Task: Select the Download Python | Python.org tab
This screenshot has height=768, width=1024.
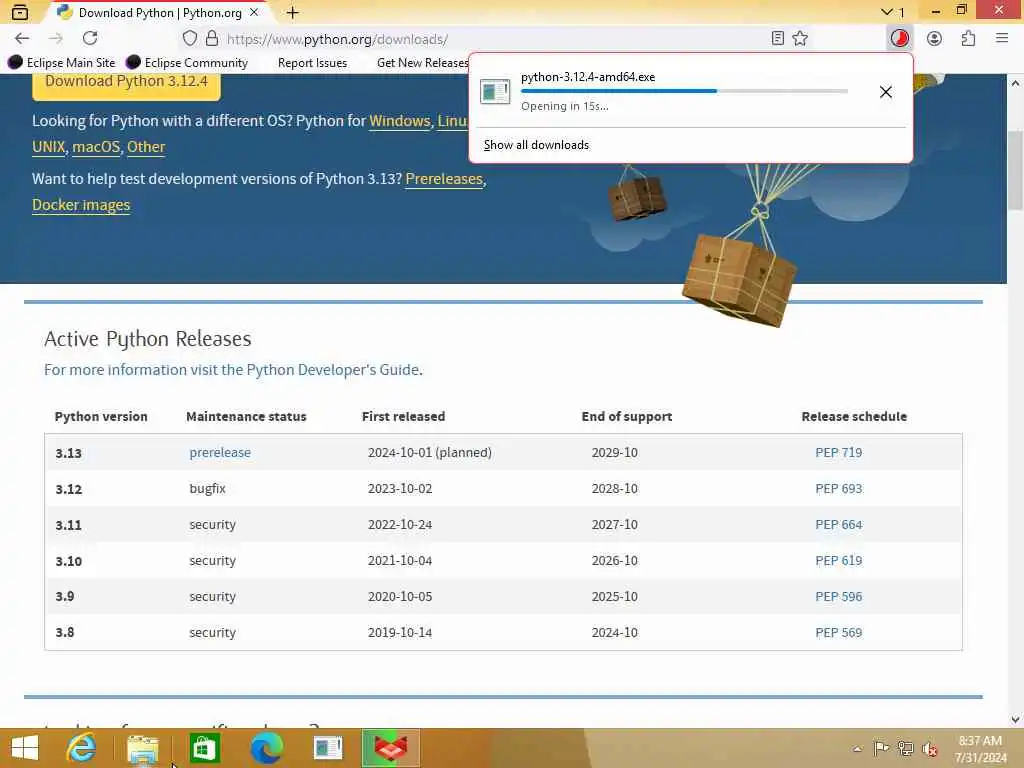Action: tap(157, 12)
